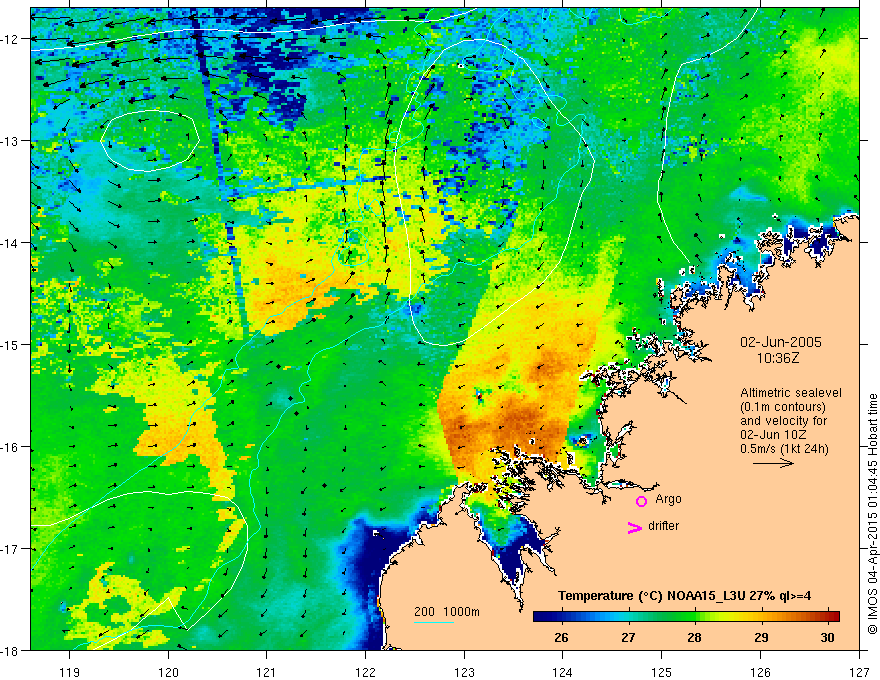The width and height of the screenshot is (880, 680).
Task: Click the 'Argo' legend label
Action: [668, 499]
